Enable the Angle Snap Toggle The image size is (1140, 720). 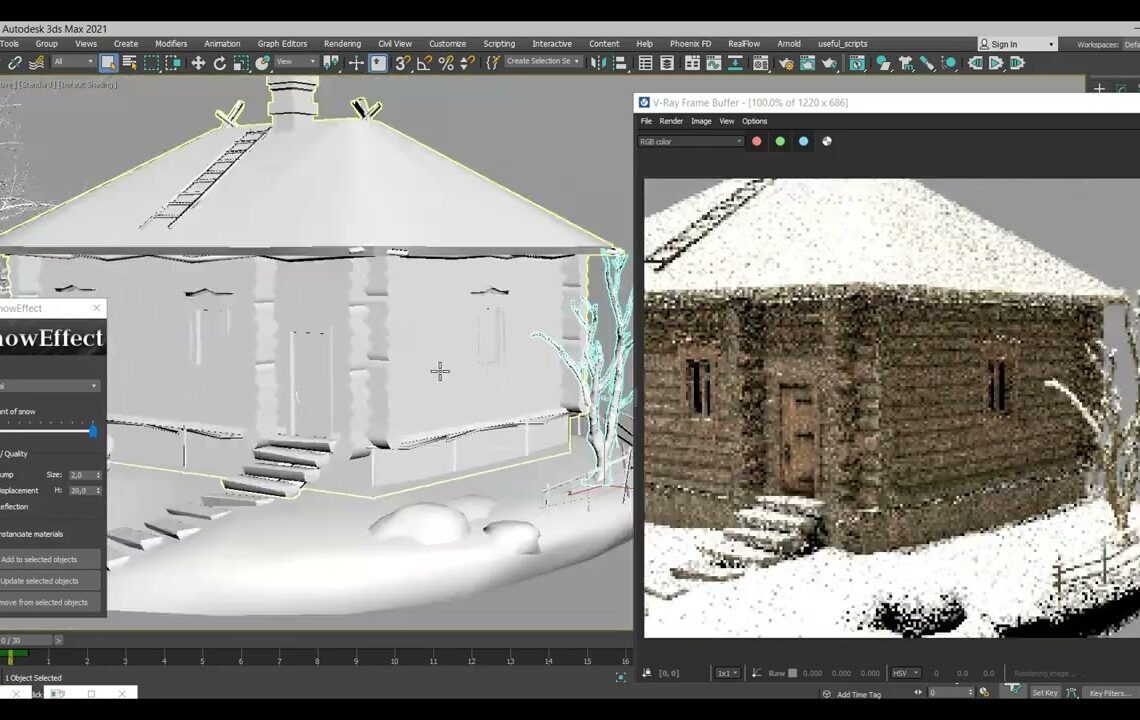[x=425, y=63]
